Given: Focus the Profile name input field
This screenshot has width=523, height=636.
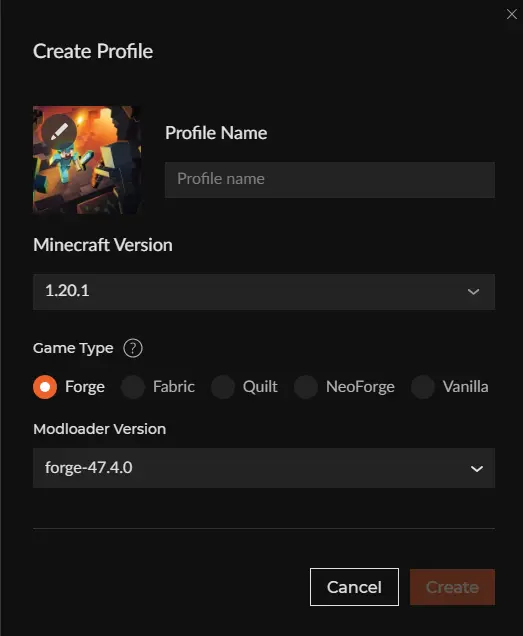Looking at the screenshot, I should (x=329, y=180).
